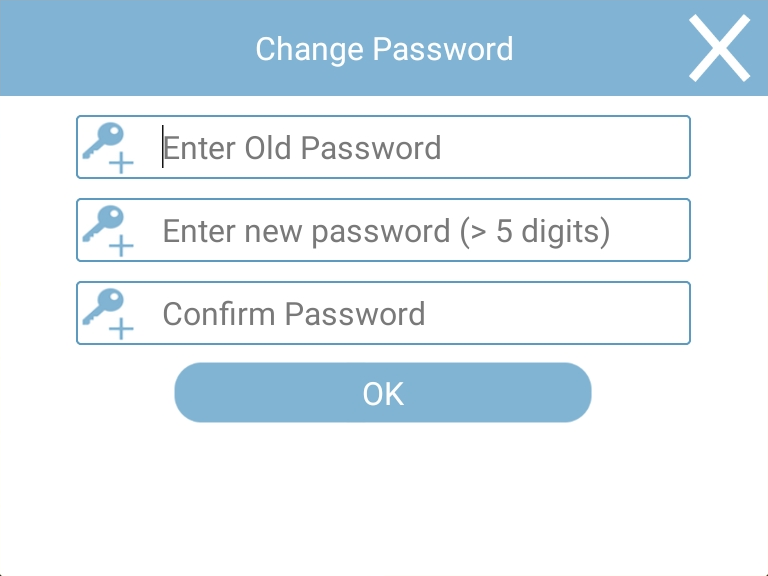Close the Change Password dialog with X
Image resolution: width=768 pixels, height=576 pixels.
pos(719,48)
